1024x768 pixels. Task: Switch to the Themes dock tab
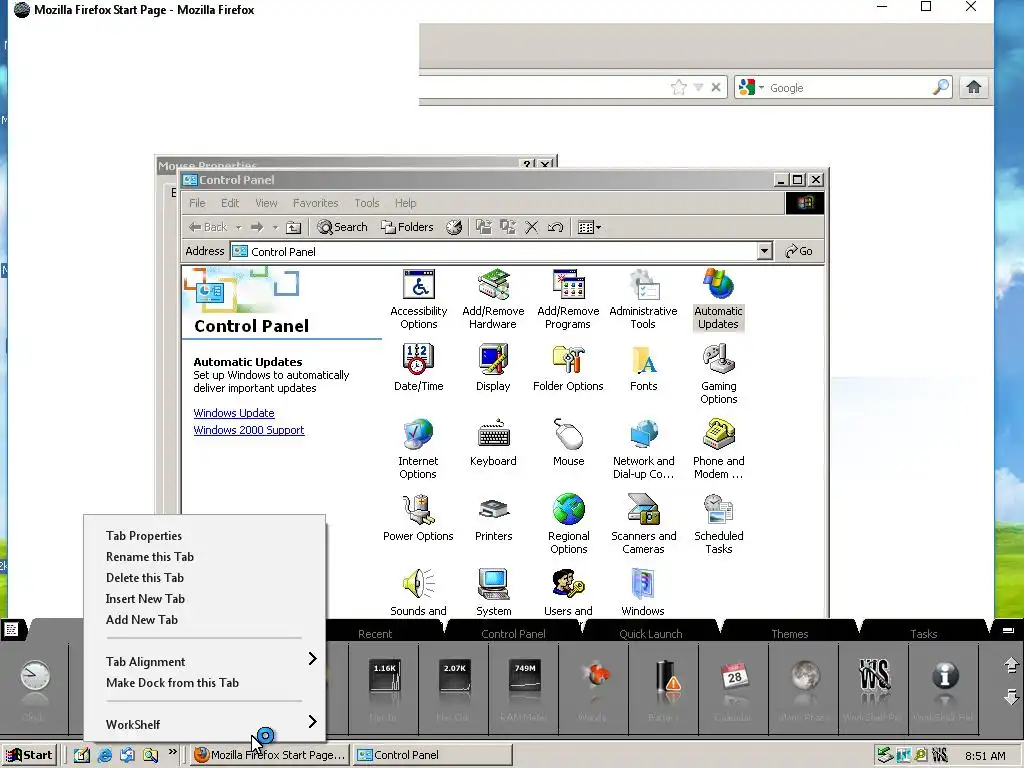coord(790,633)
